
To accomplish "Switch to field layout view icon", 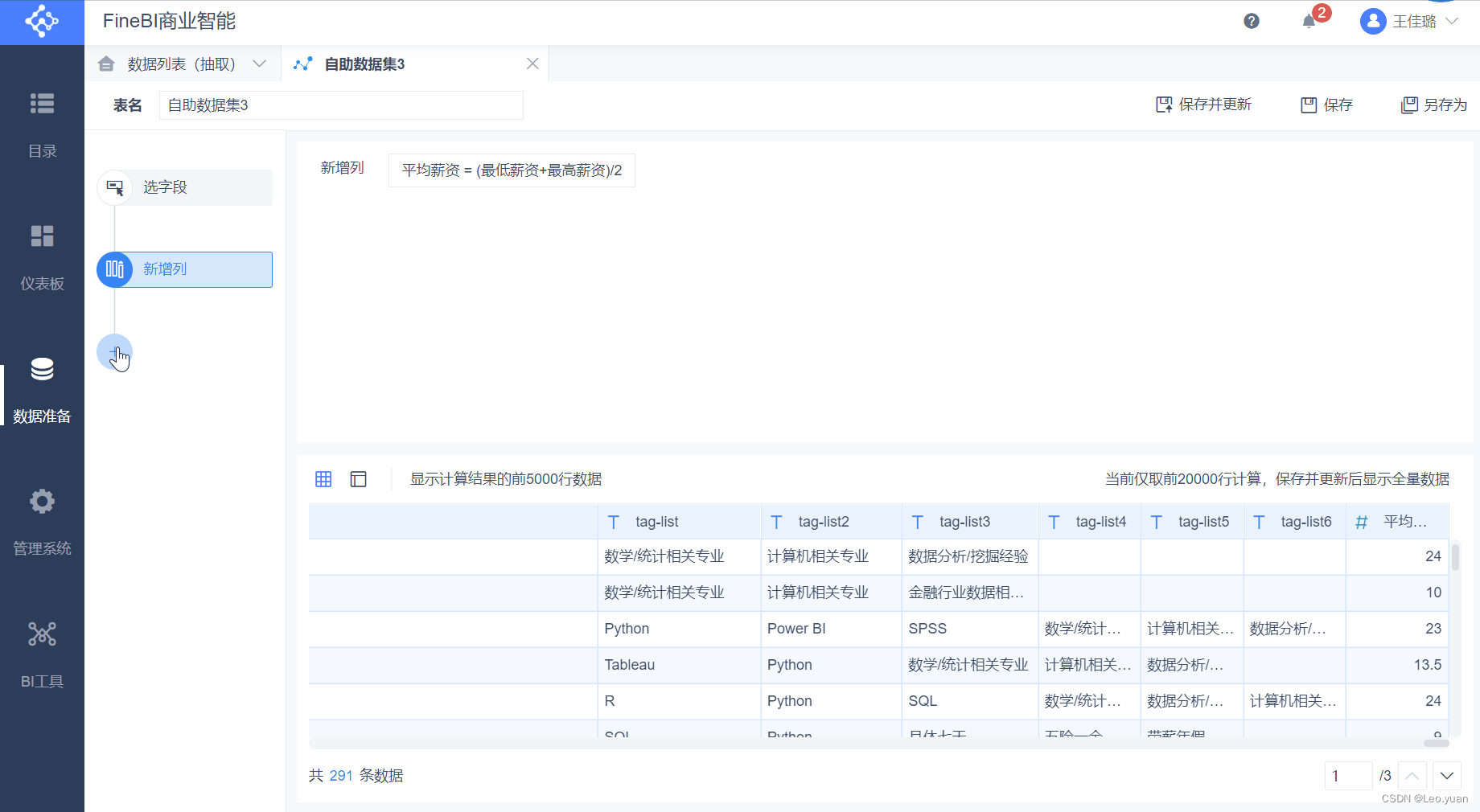I will click(359, 479).
